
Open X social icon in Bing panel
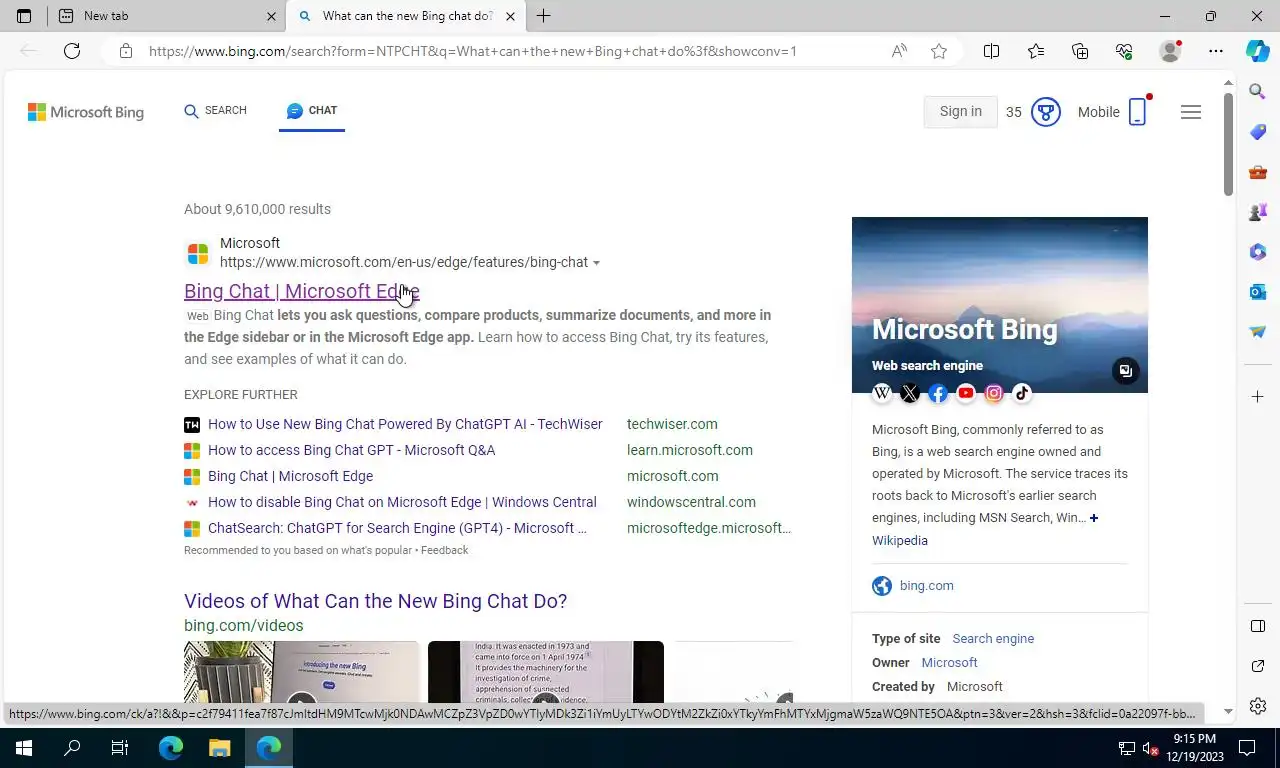(x=910, y=393)
